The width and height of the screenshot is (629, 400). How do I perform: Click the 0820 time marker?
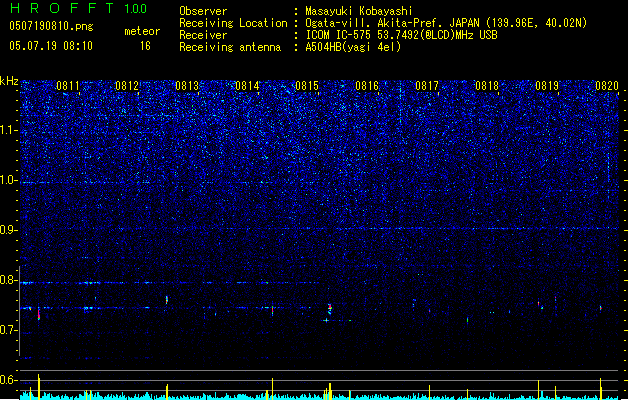point(607,86)
